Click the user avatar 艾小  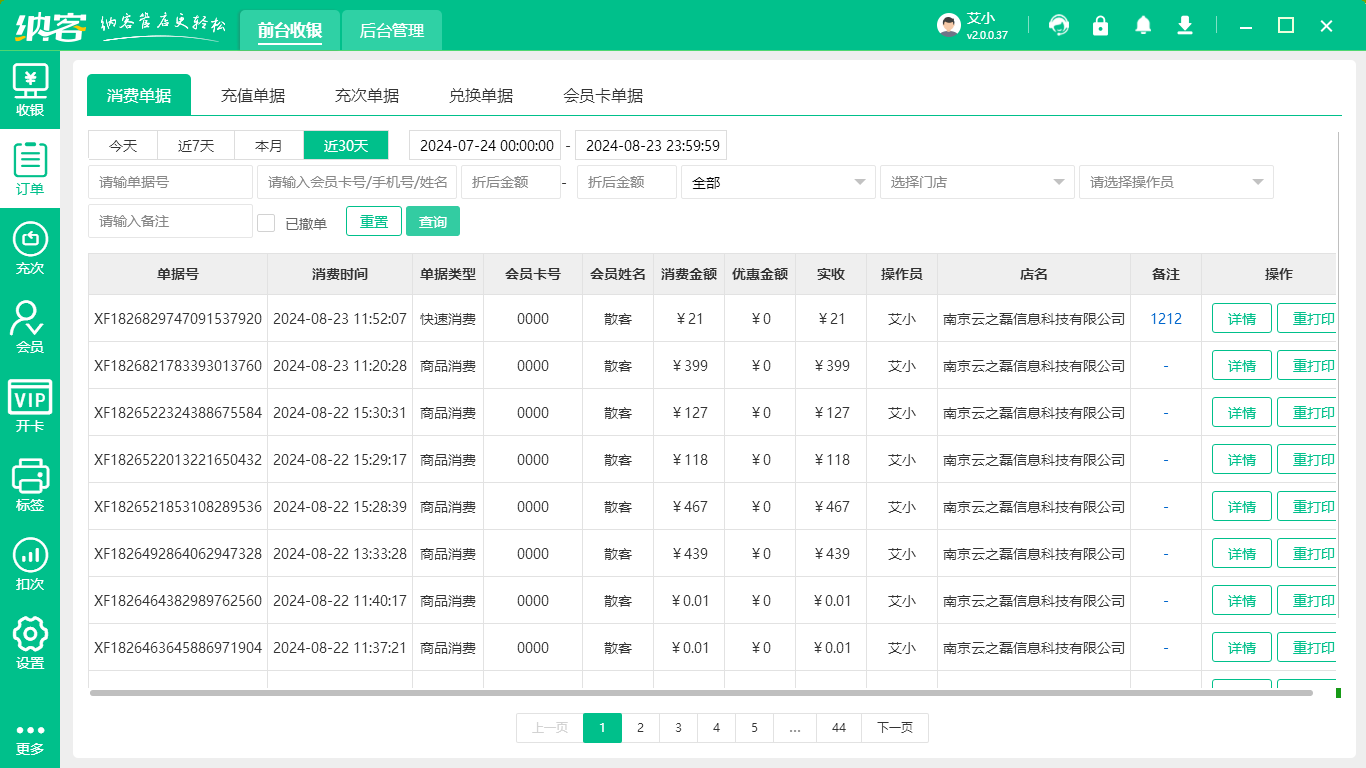949,26
